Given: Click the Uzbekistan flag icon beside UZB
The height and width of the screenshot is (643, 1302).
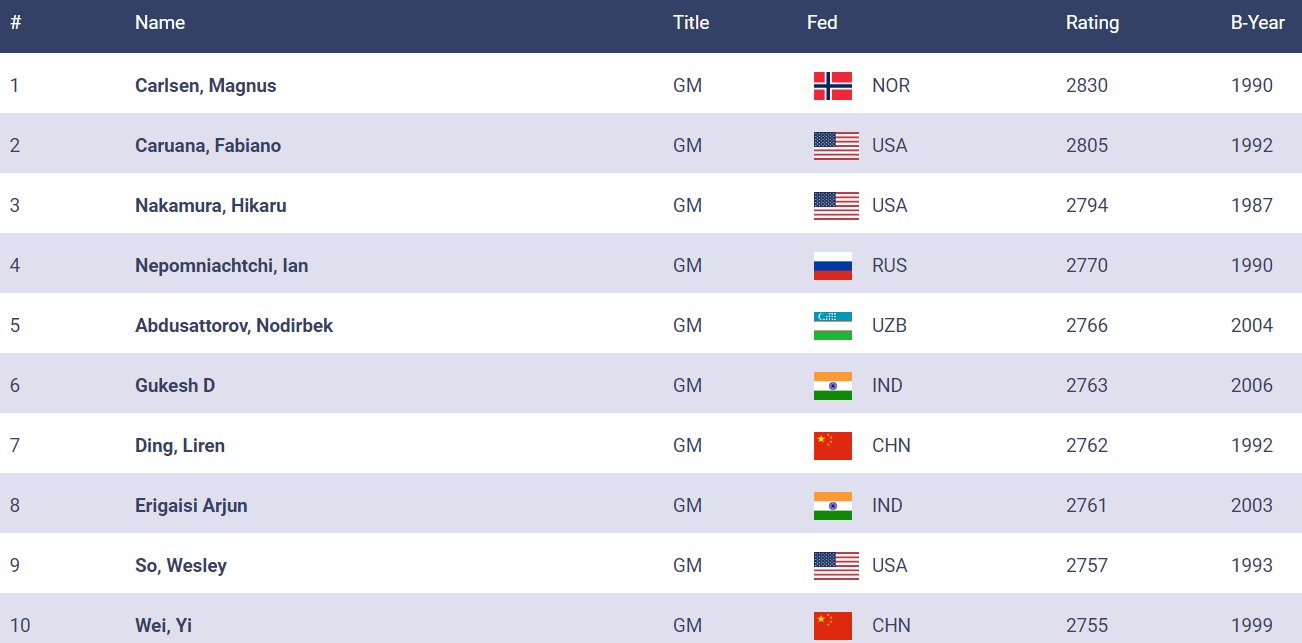Looking at the screenshot, I should [832, 326].
